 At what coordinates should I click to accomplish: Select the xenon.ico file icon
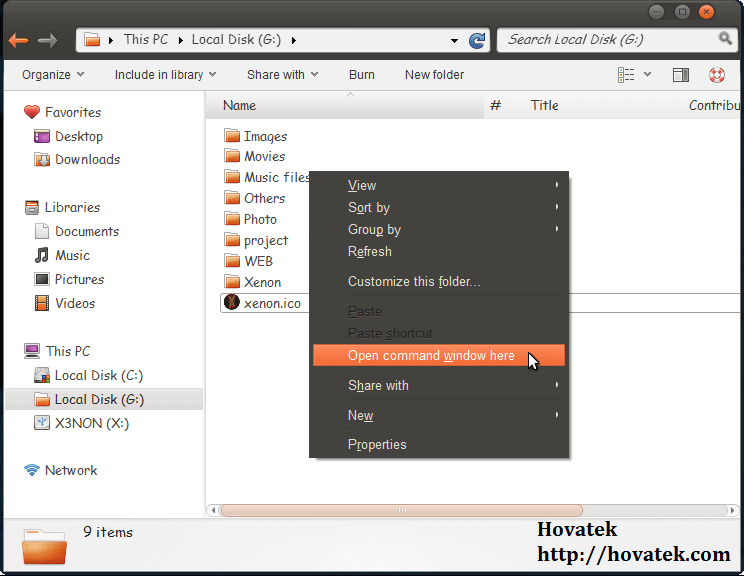click(x=232, y=303)
